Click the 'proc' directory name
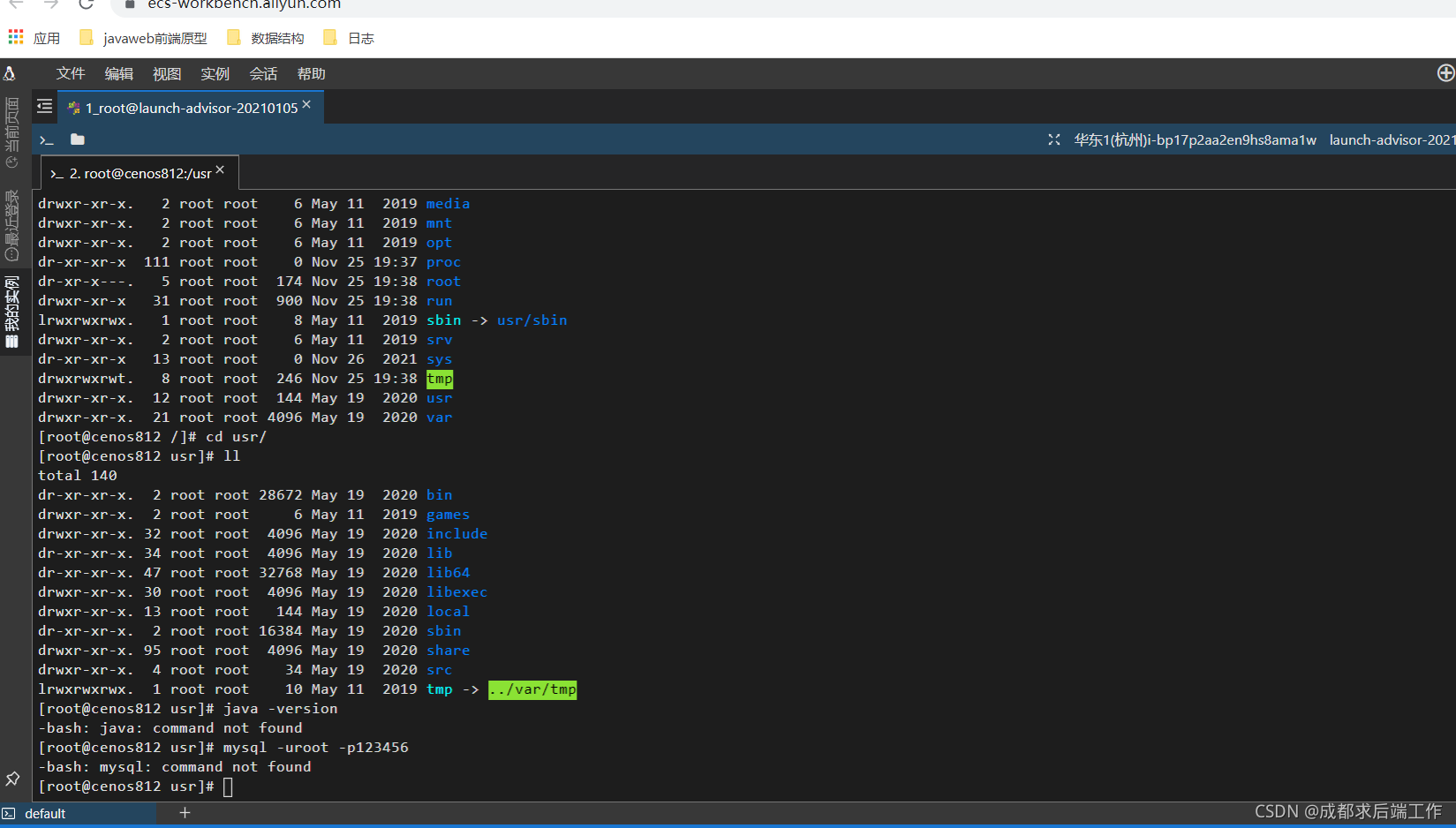The image size is (1456, 828). (443, 262)
